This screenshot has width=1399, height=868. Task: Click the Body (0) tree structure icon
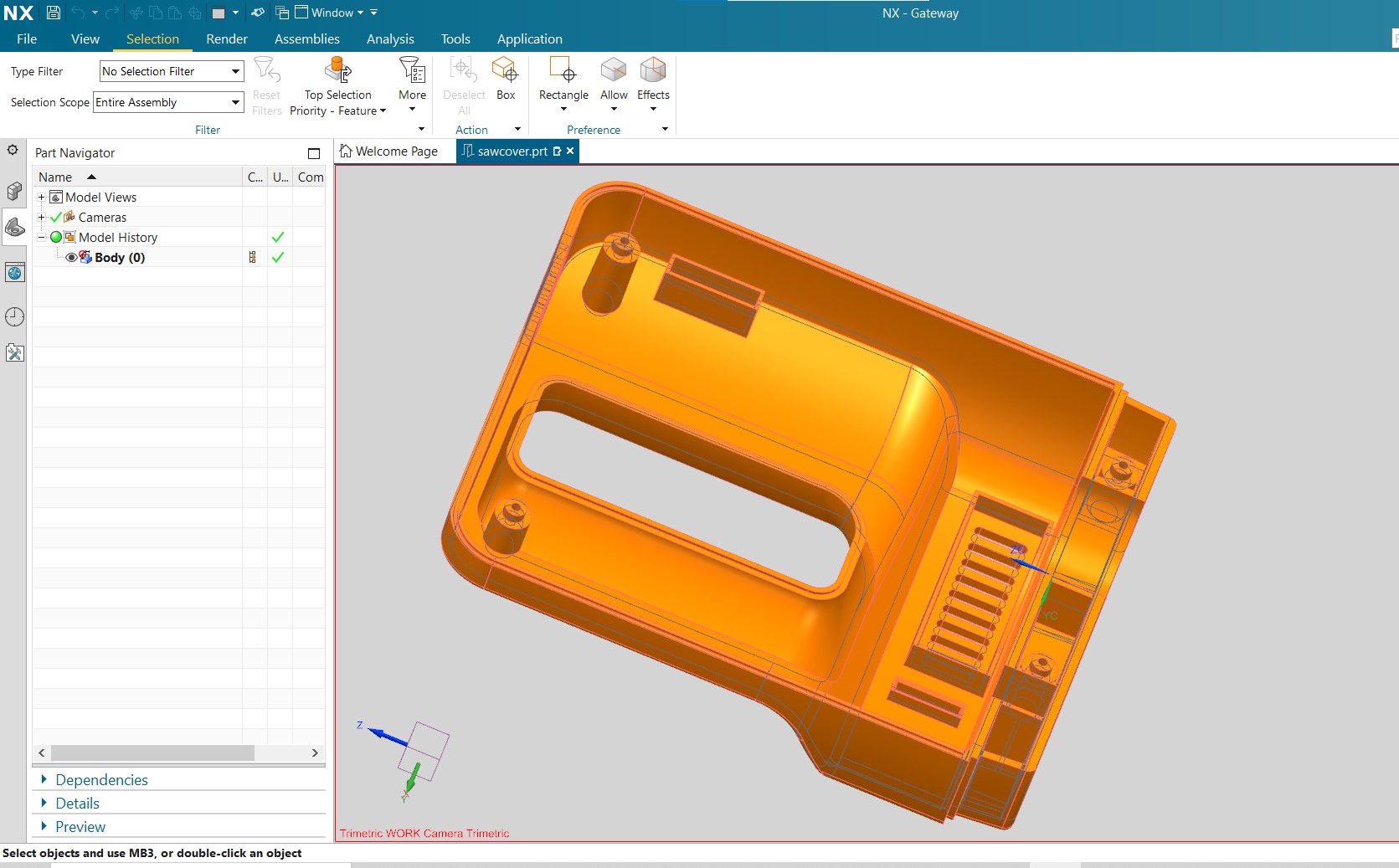[x=253, y=257]
